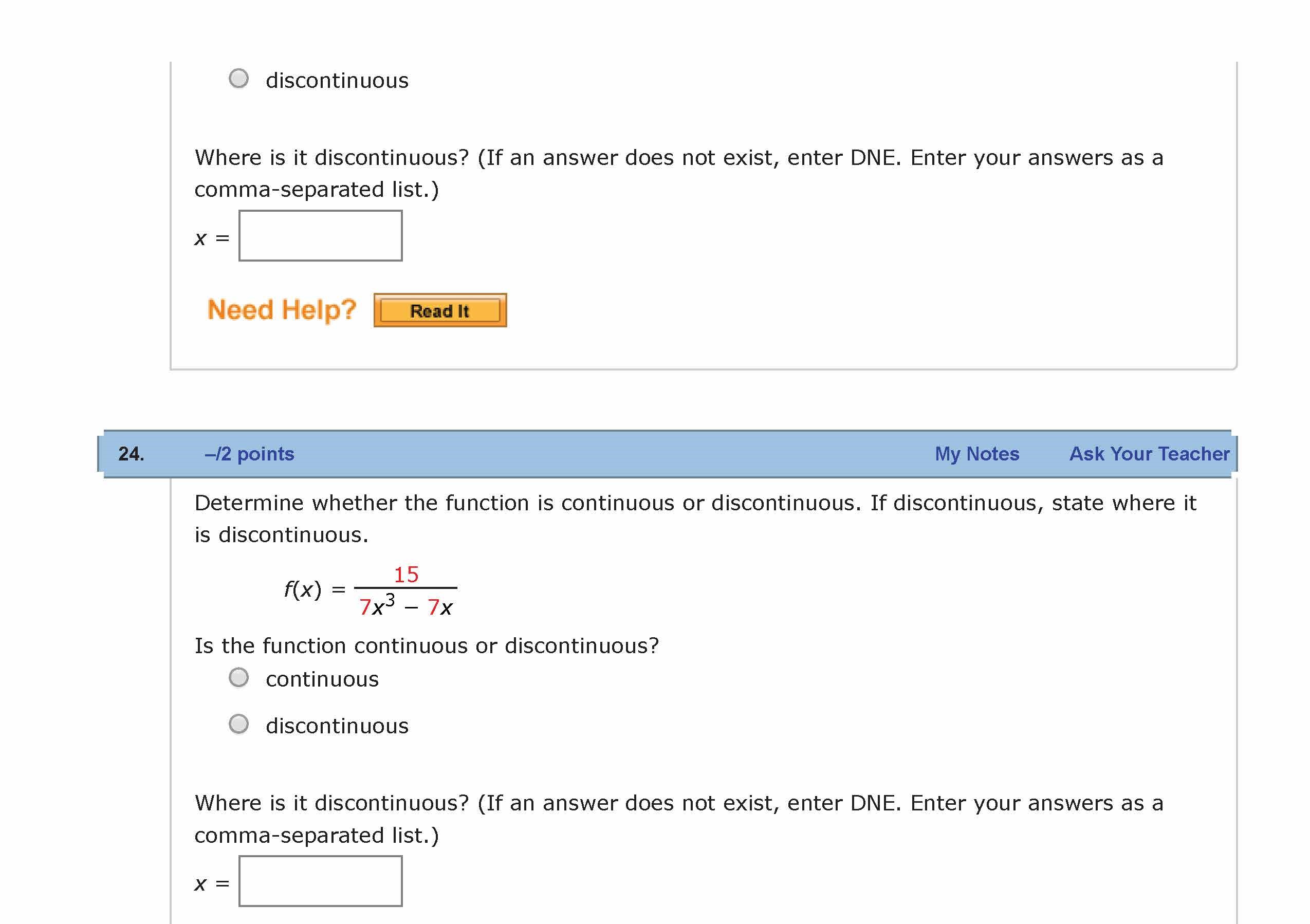Click "Is the function continuous or discontinuous?" text
This screenshot has width=1310, height=924.
click(426, 645)
